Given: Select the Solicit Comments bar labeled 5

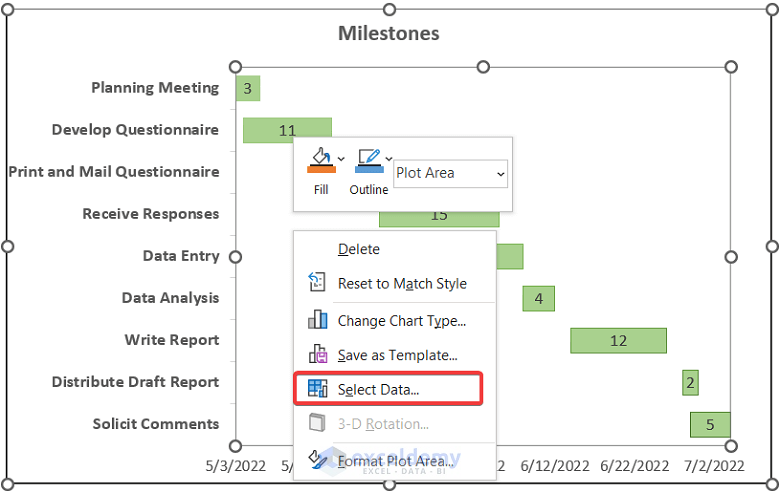Looking at the screenshot, I should (x=710, y=424).
